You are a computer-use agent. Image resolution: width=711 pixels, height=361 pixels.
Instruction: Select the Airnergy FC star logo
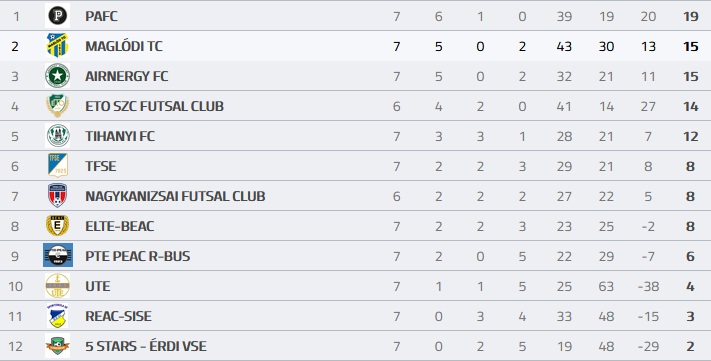[x=58, y=76]
